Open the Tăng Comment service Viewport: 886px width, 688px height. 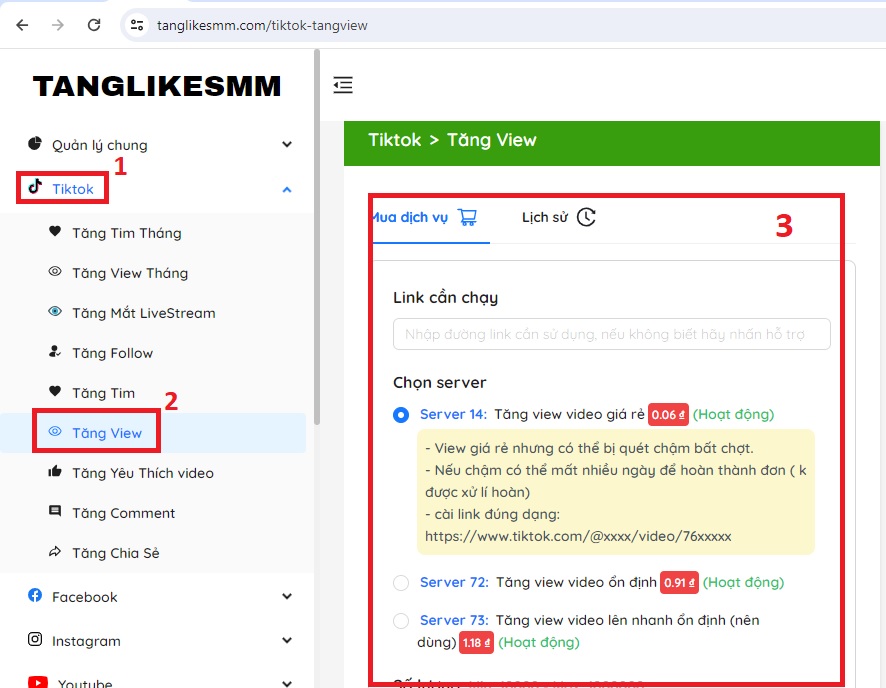124,513
